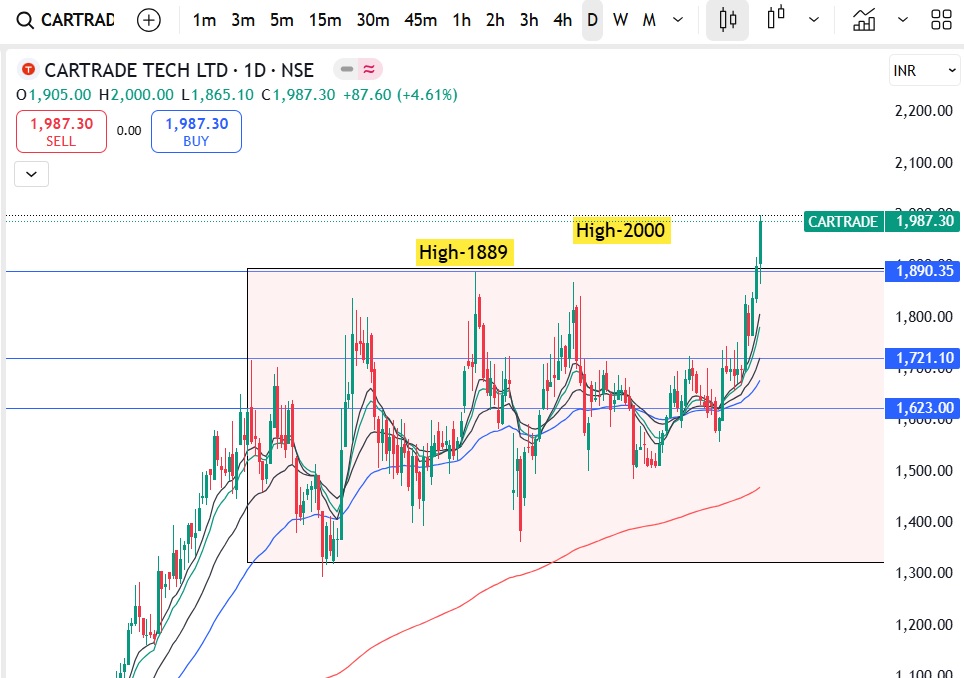The width and height of the screenshot is (964, 678).
Task: Switch to the Weekly (W) timeframe
Action: [x=620, y=19]
